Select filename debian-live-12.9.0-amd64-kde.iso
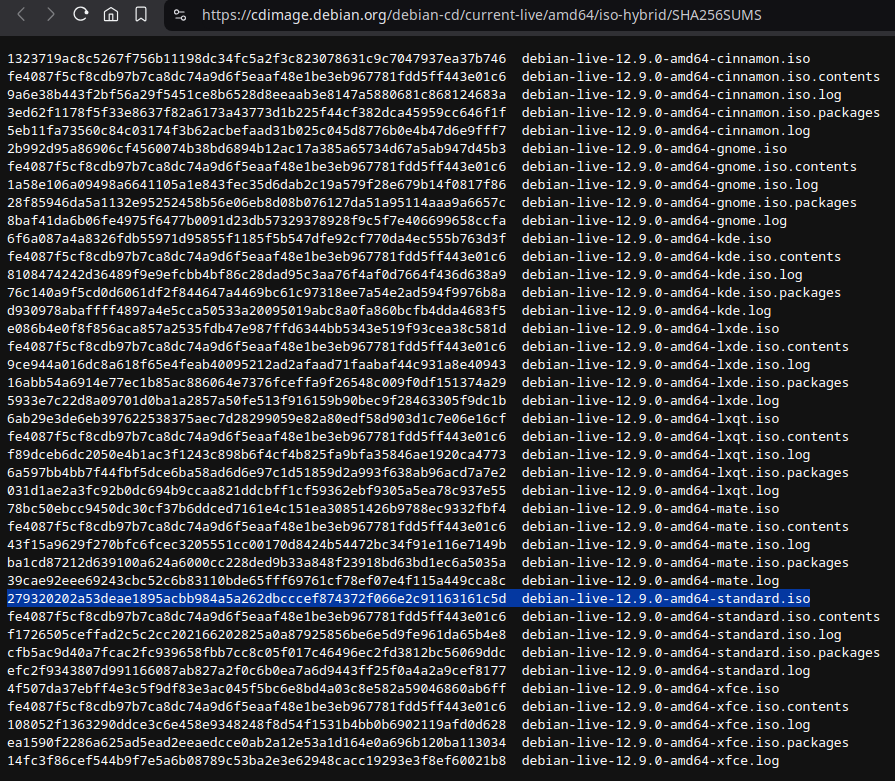 pyautogui.click(x=646, y=239)
